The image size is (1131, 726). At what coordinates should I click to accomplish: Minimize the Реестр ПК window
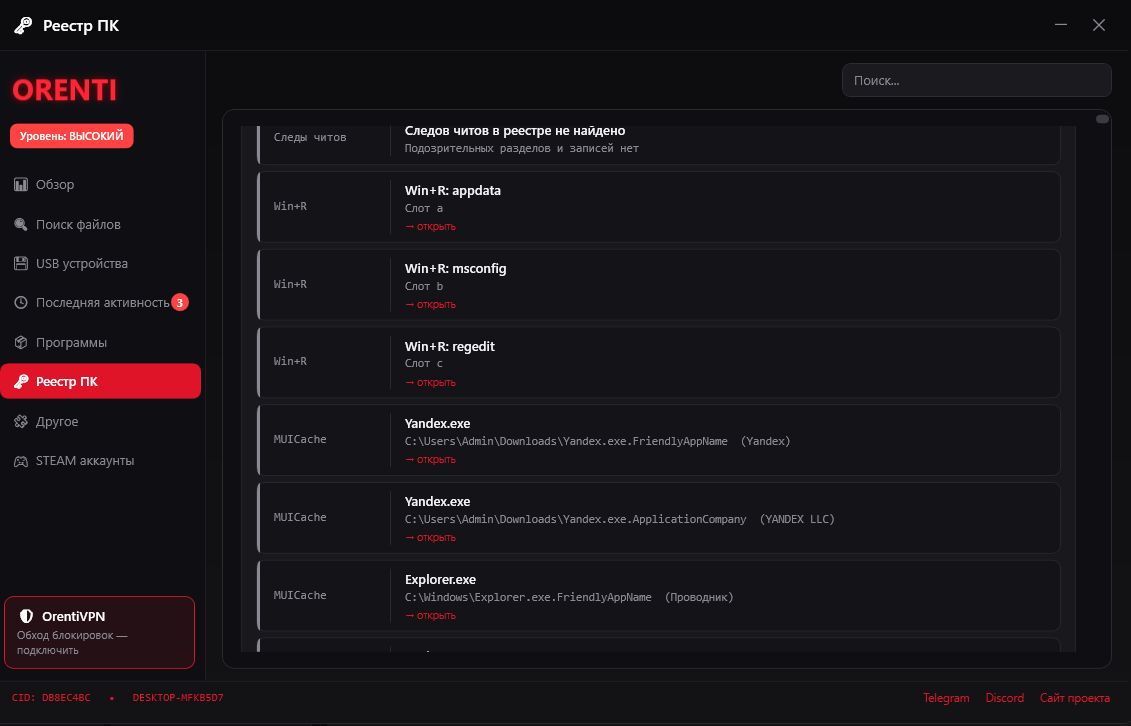[1060, 25]
